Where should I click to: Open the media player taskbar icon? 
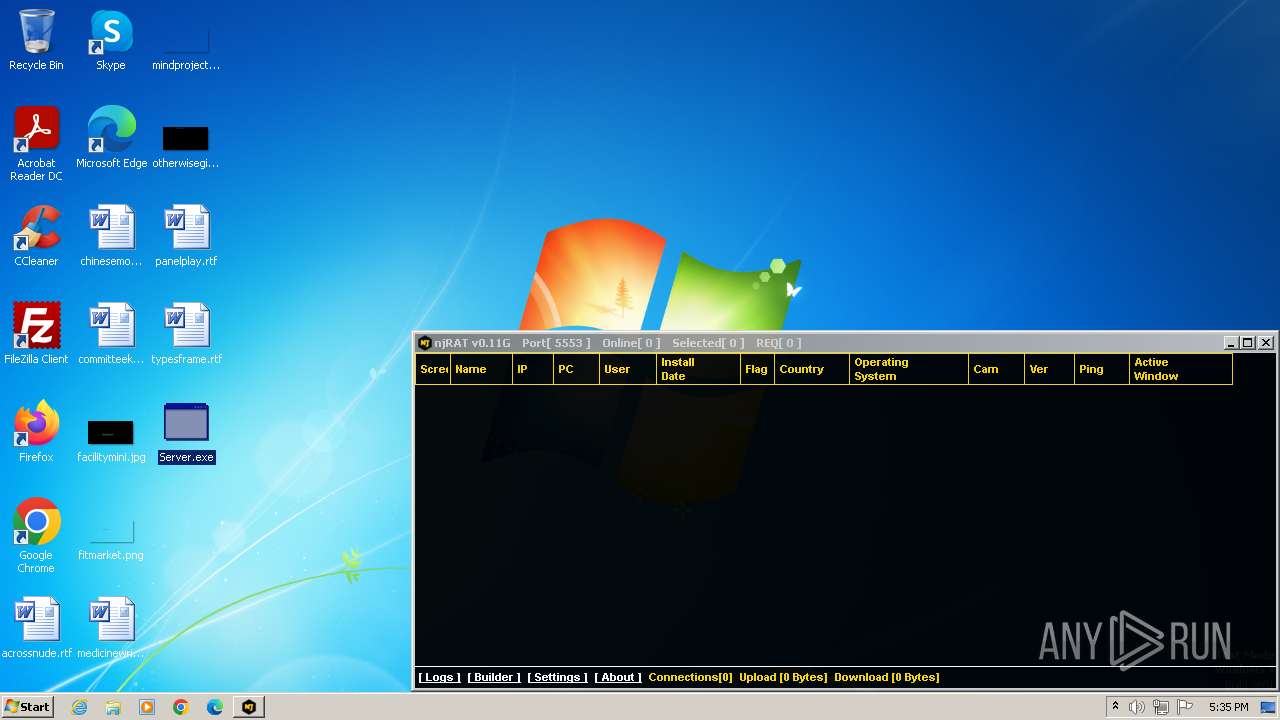coord(147,707)
